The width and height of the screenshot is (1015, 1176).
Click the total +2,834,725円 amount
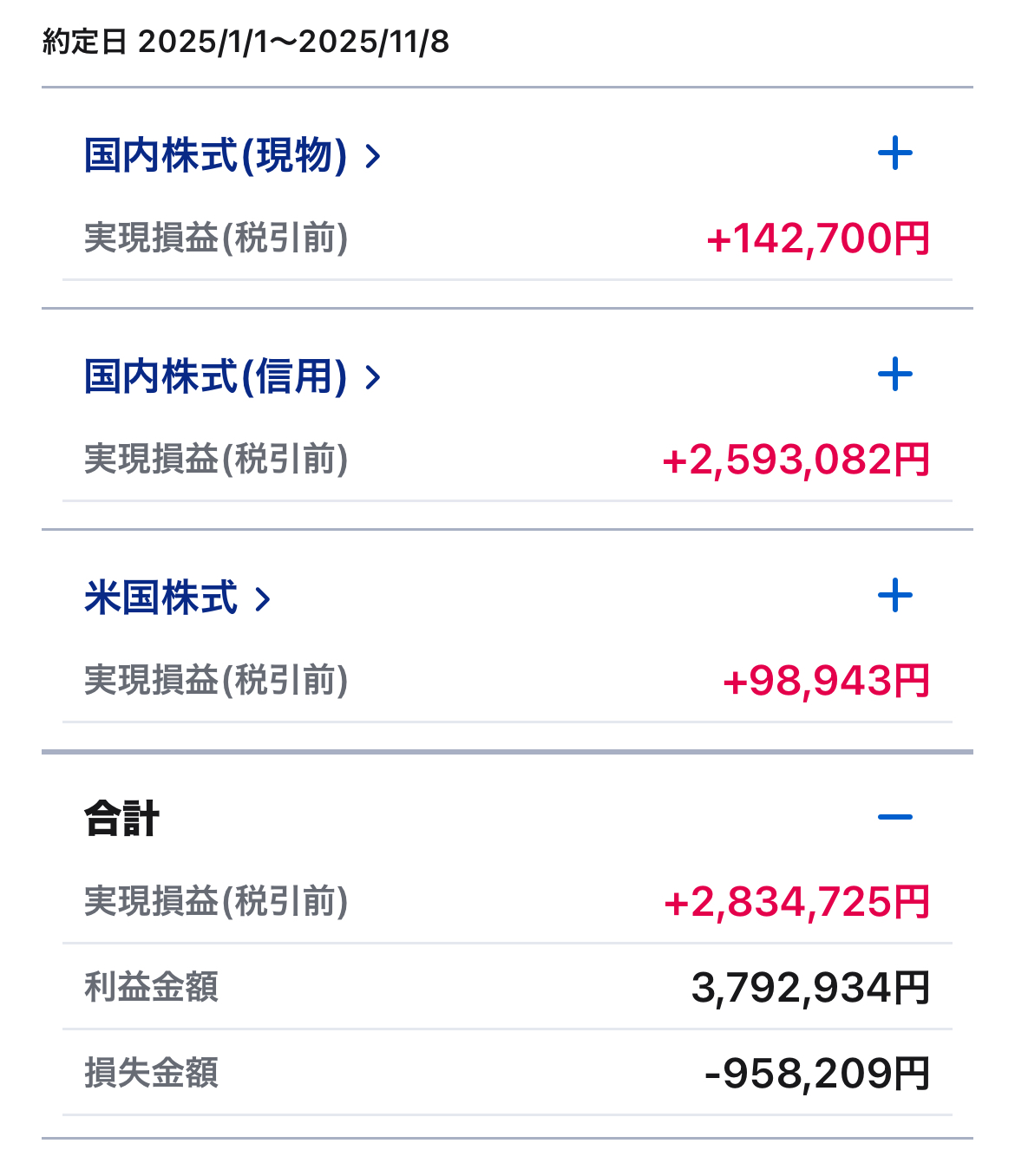click(796, 903)
